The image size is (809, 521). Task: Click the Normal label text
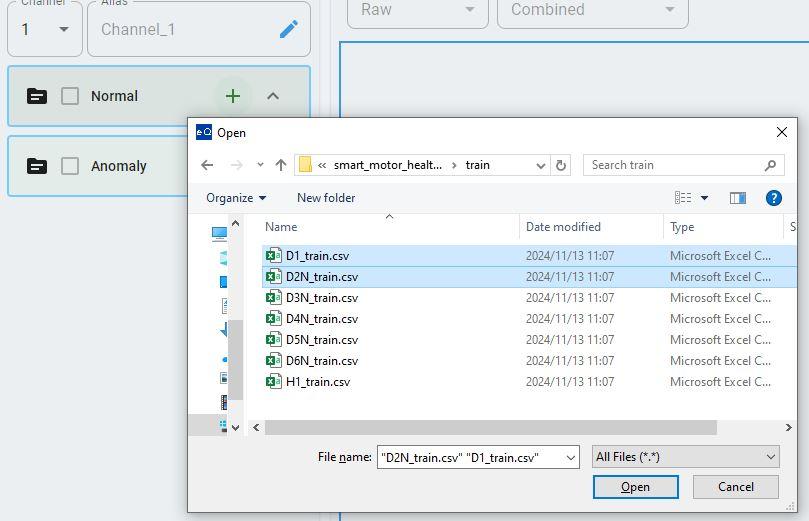tap(115, 96)
